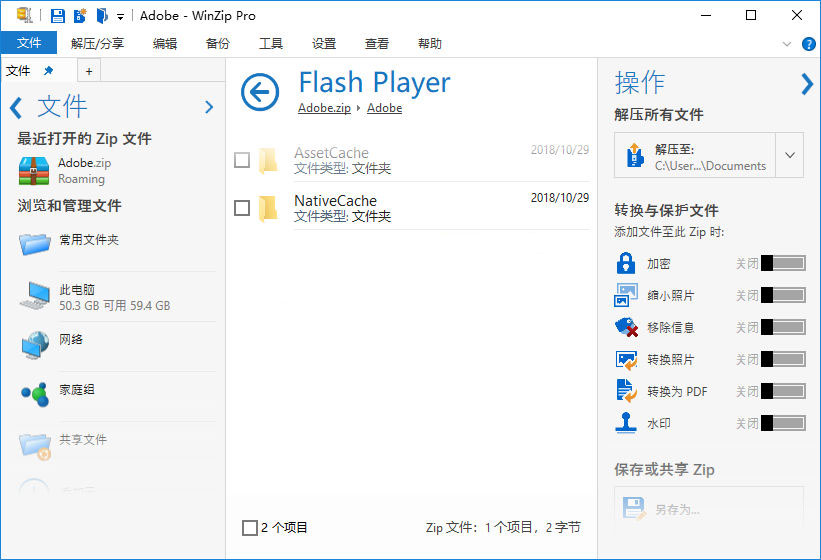Open the 帮助 menu
The width and height of the screenshot is (821, 560).
tap(429, 43)
